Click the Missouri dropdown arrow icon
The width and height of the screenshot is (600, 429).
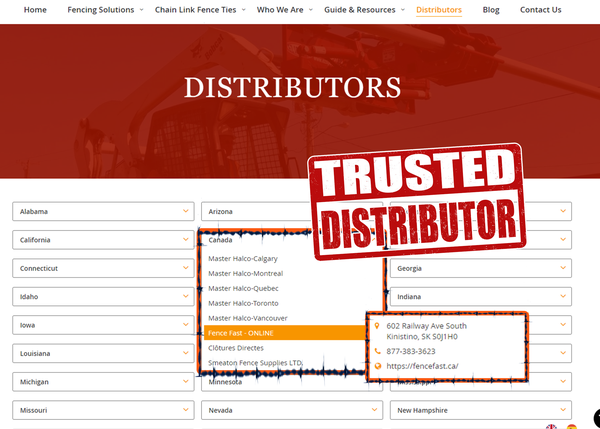(x=186, y=409)
